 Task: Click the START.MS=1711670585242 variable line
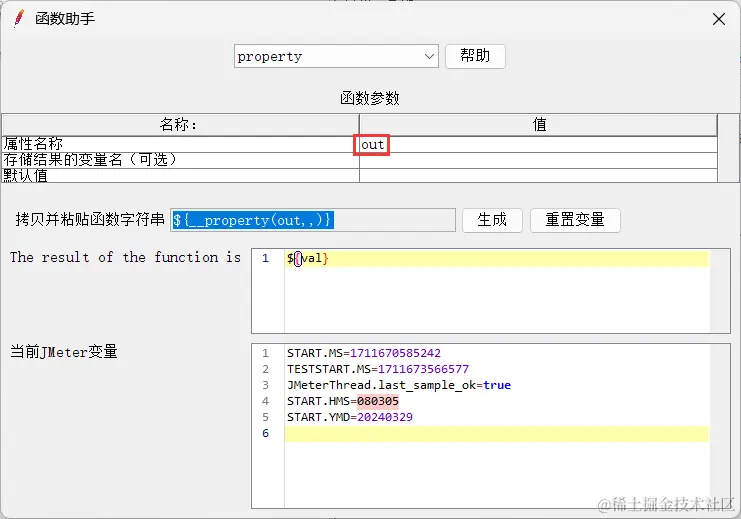pos(363,353)
